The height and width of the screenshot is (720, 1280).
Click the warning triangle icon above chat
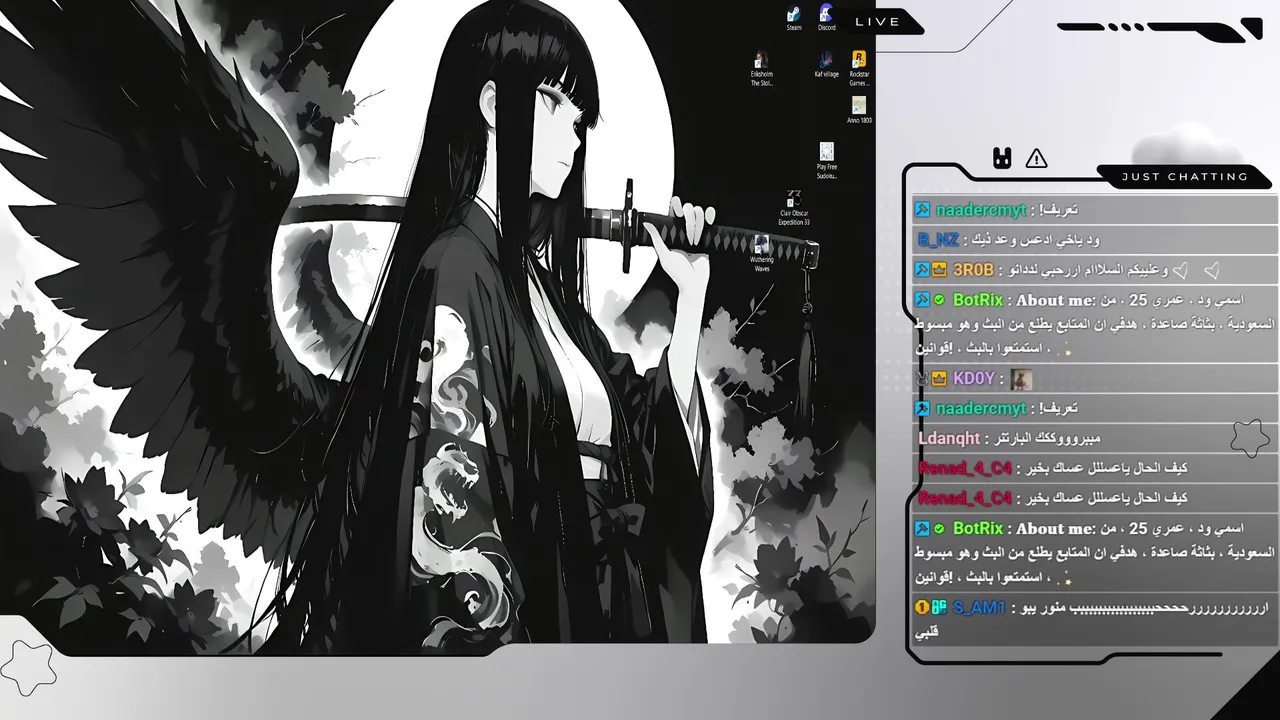(x=1037, y=158)
